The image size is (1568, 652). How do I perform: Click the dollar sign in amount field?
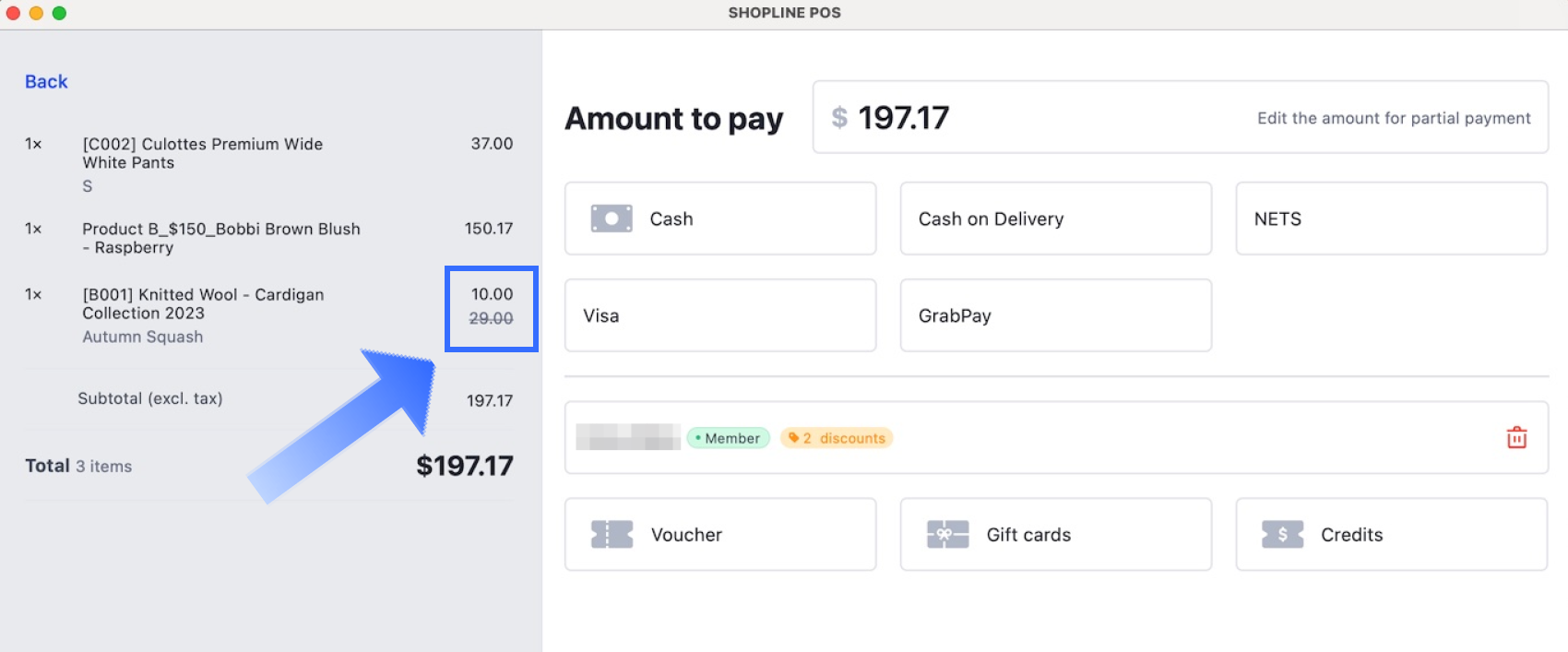839,118
